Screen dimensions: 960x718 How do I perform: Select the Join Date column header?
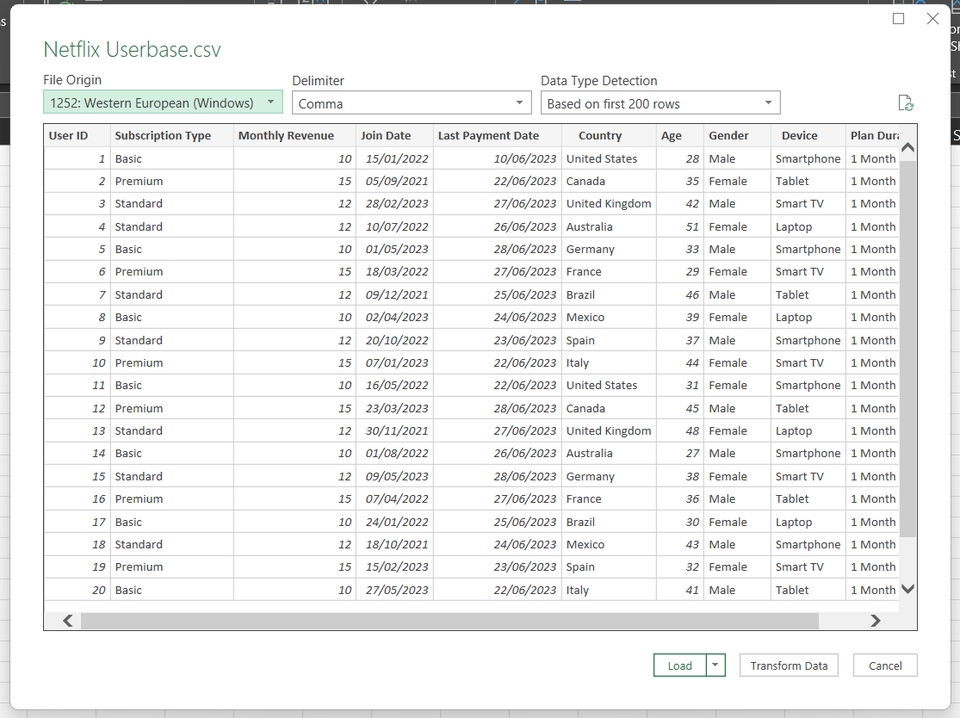[x=394, y=135]
